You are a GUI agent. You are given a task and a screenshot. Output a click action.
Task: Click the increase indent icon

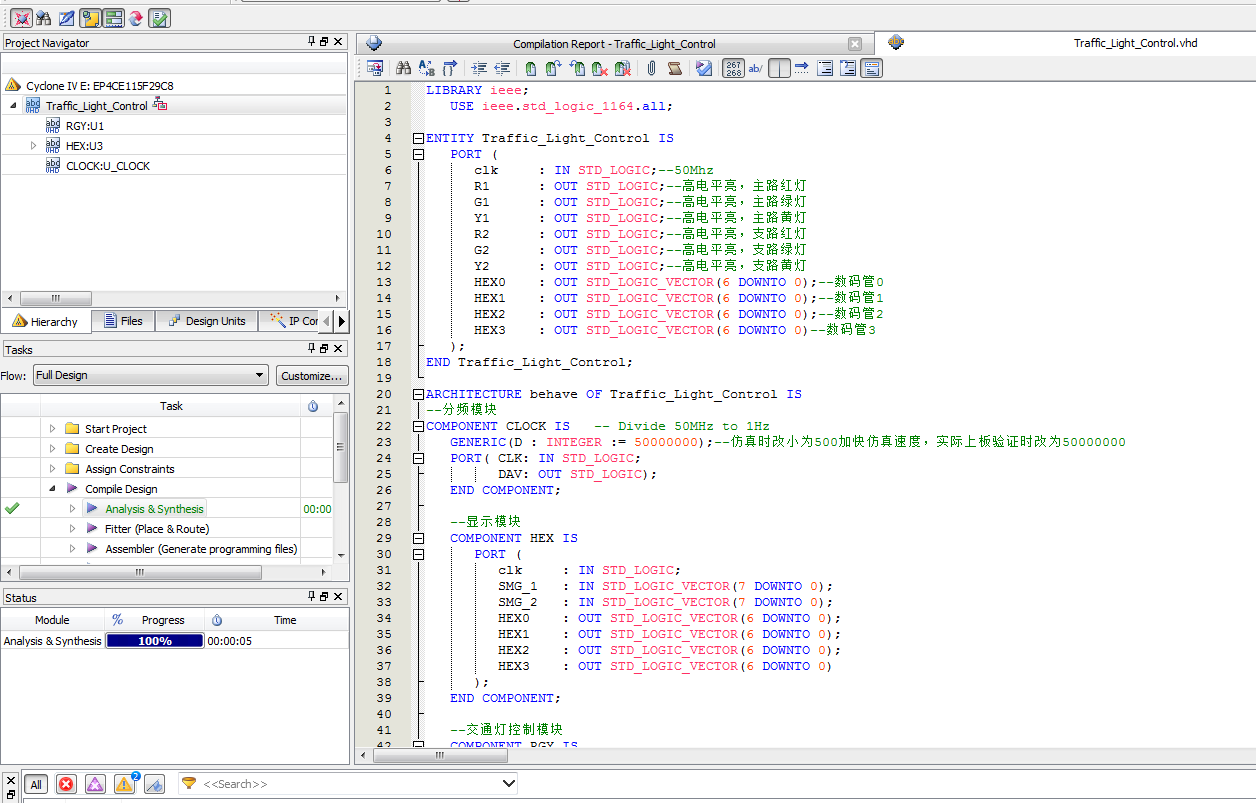(x=479, y=68)
